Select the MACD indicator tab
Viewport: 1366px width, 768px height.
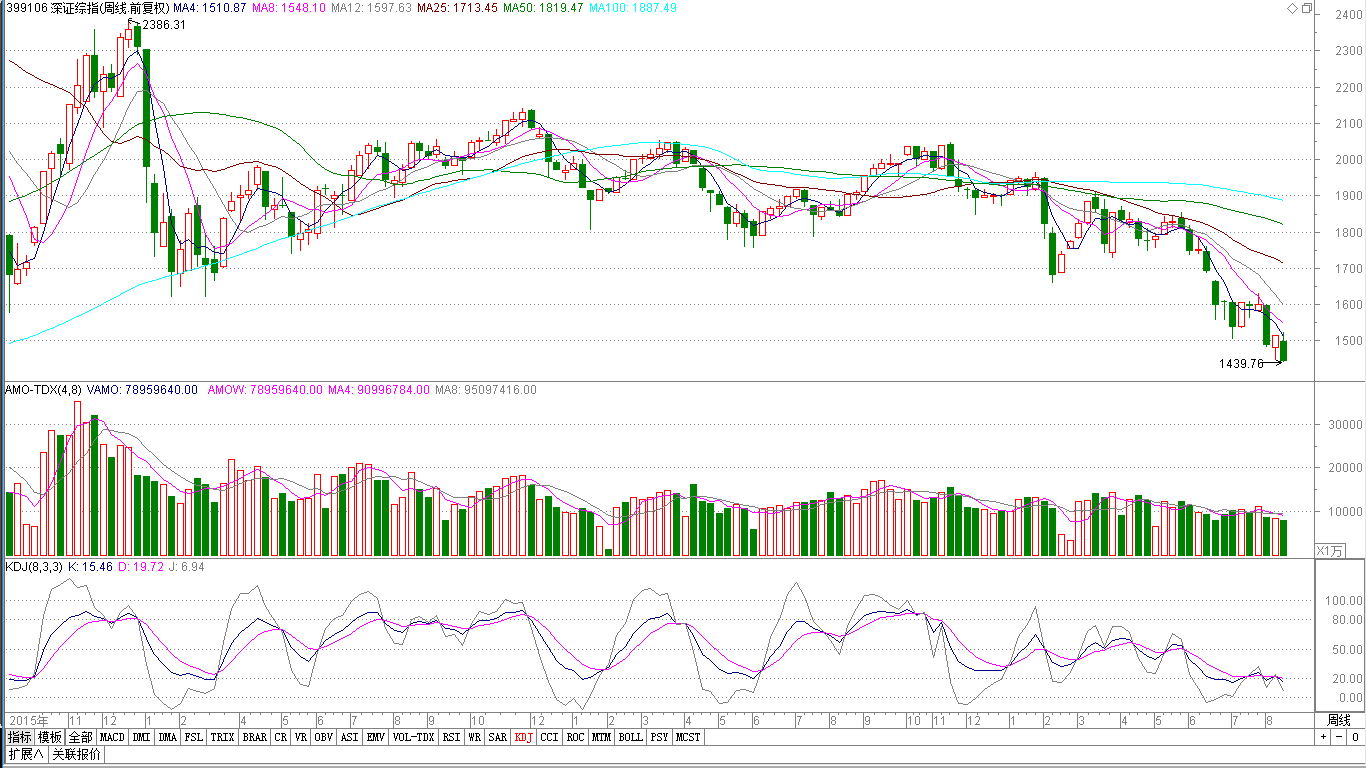113,737
